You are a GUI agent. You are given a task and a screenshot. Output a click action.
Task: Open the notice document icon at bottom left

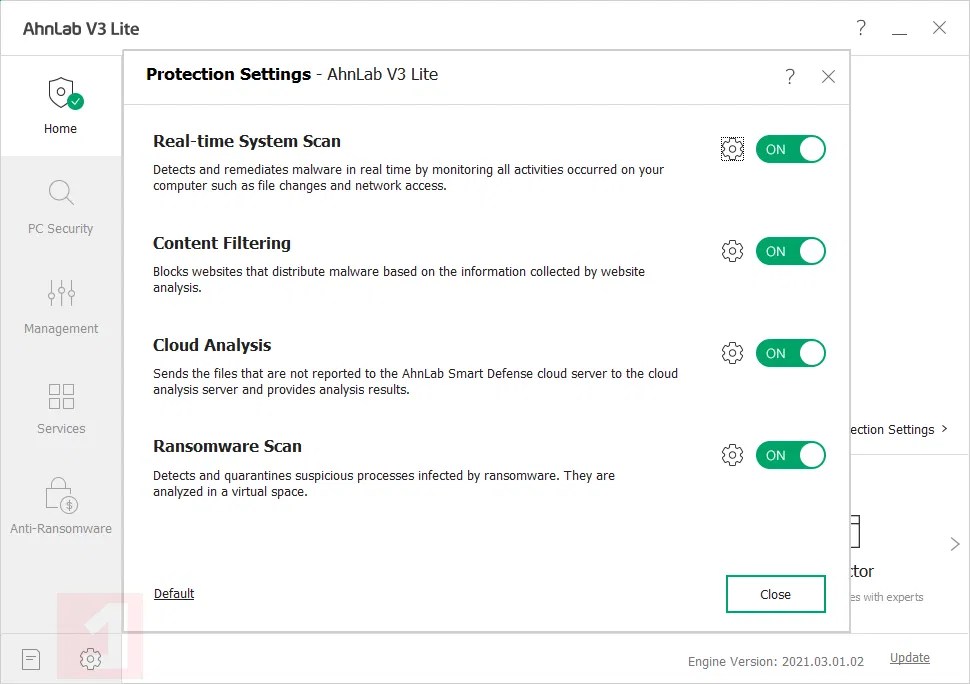pyautogui.click(x=30, y=659)
